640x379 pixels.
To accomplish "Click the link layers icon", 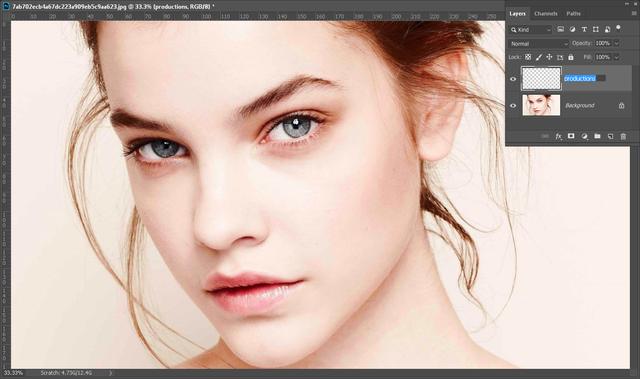I will (x=545, y=136).
